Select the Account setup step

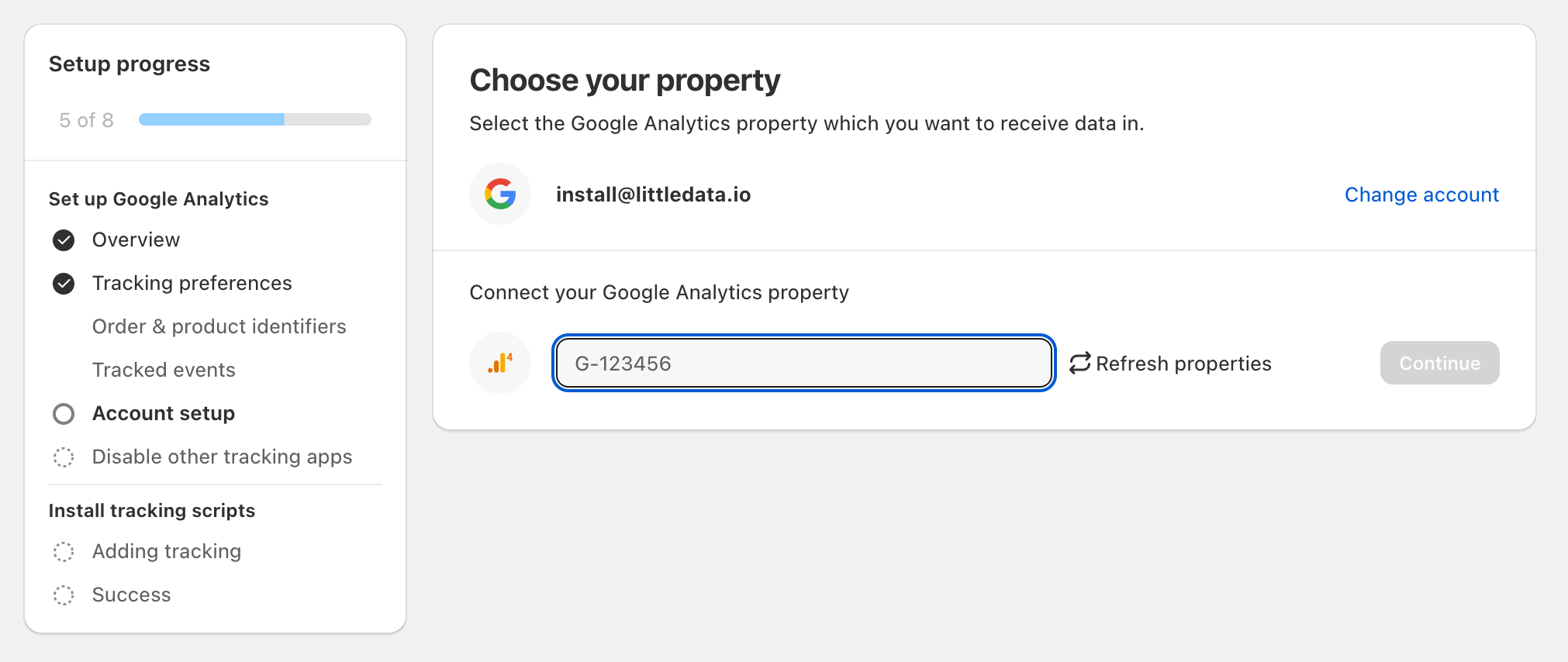(163, 414)
